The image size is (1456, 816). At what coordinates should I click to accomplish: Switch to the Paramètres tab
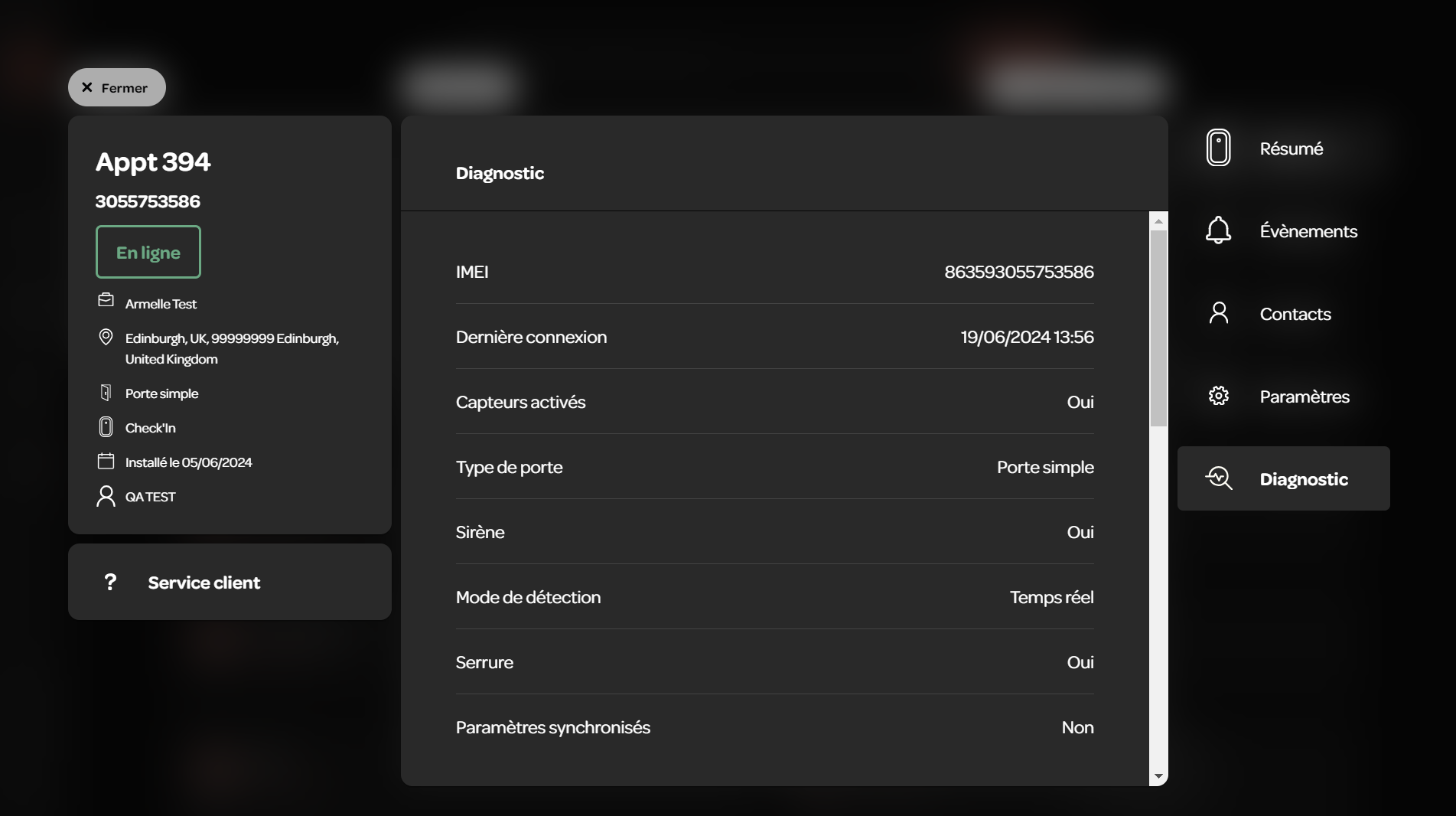1305,397
